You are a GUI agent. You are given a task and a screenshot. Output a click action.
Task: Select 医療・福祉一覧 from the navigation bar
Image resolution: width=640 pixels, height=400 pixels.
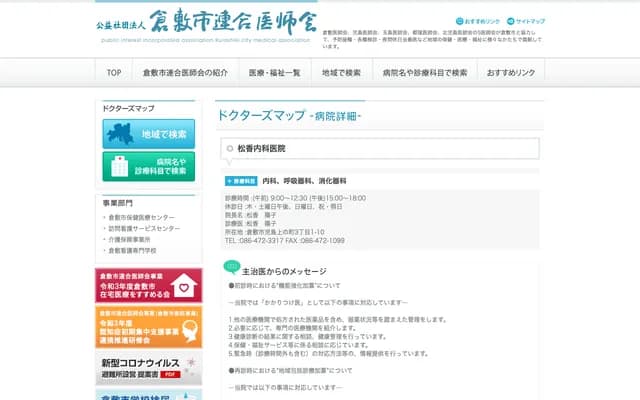274,73
